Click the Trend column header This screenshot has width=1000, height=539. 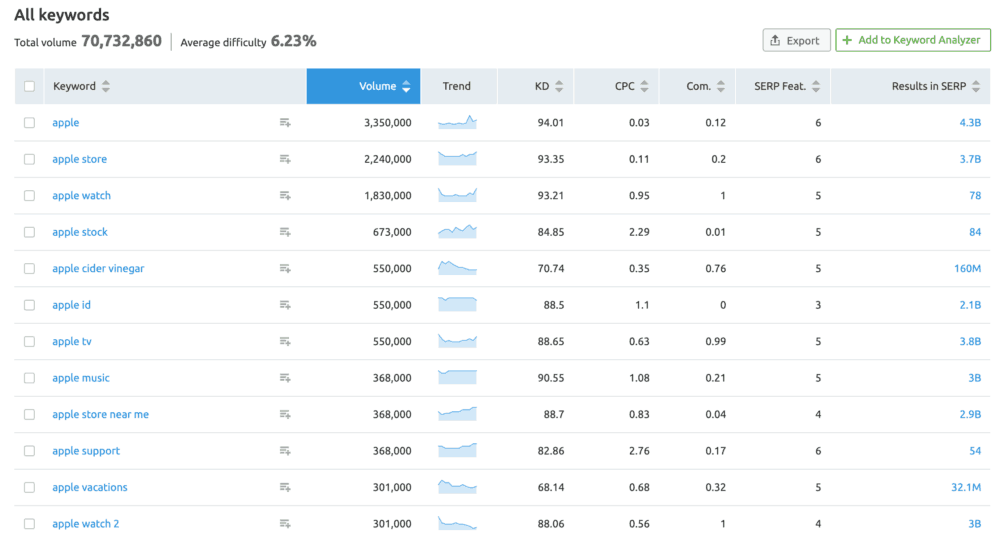tap(457, 86)
